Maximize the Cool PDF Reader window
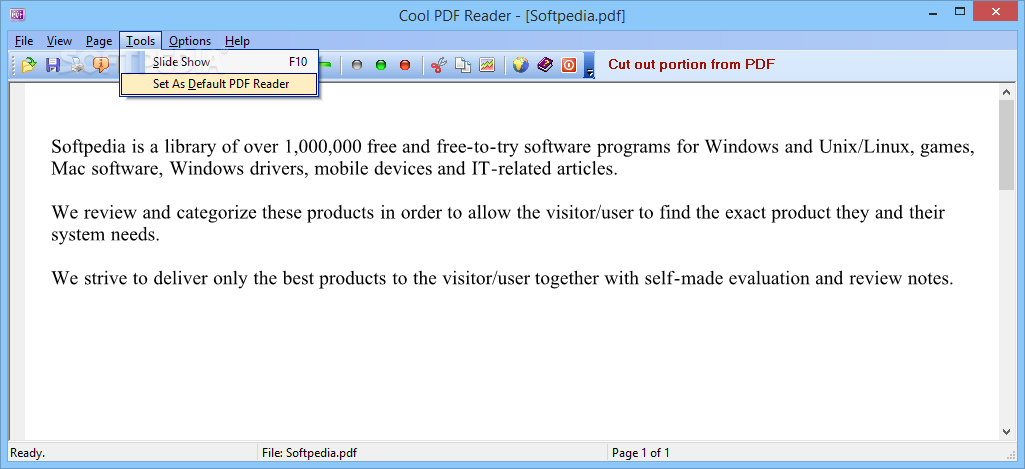This screenshot has height=469, width=1025. pyautogui.click(x=960, y=11)
